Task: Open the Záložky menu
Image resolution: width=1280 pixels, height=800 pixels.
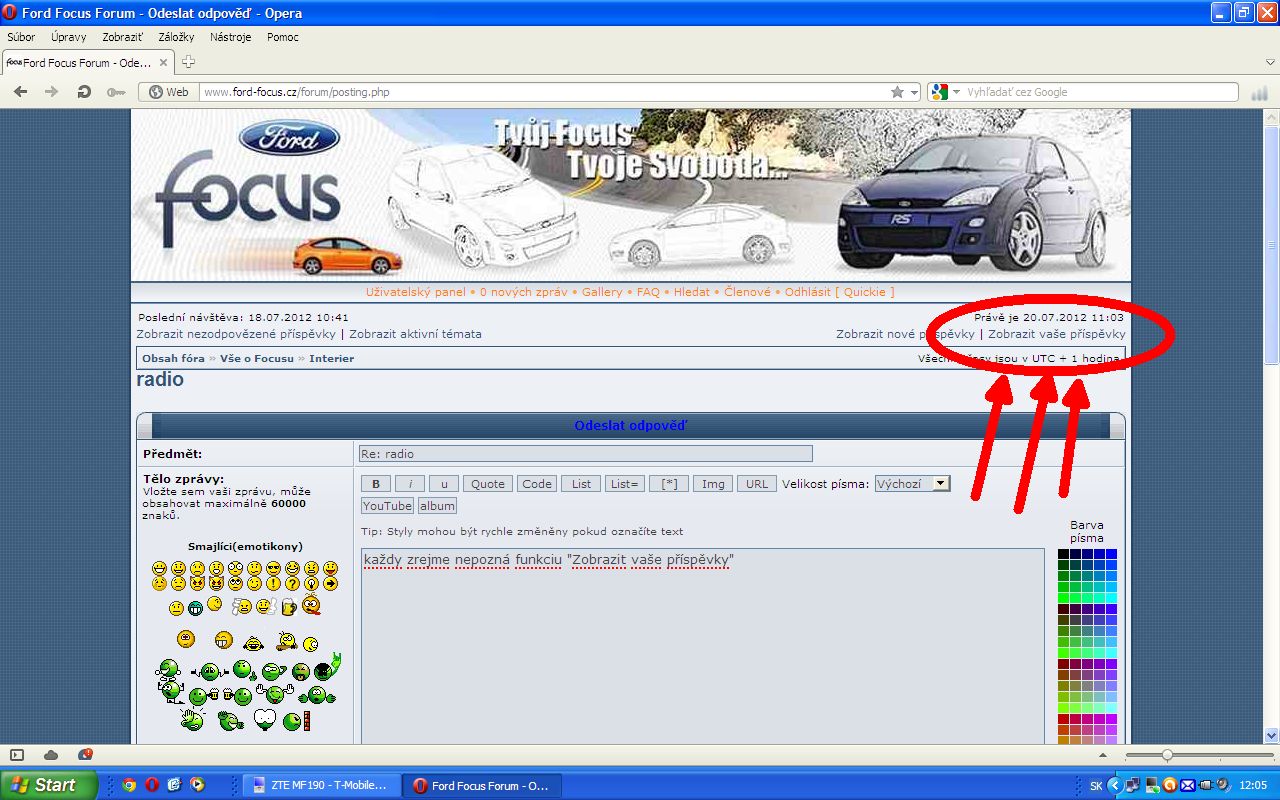Action: coord(176,37)
